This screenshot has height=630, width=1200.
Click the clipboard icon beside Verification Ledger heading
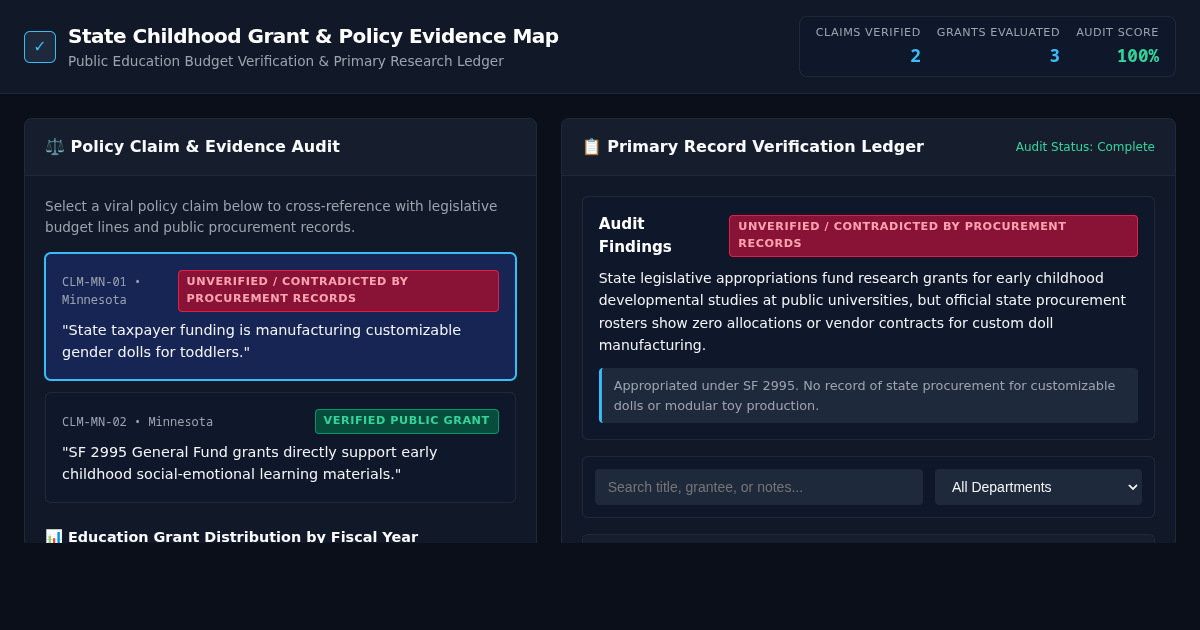591,147
